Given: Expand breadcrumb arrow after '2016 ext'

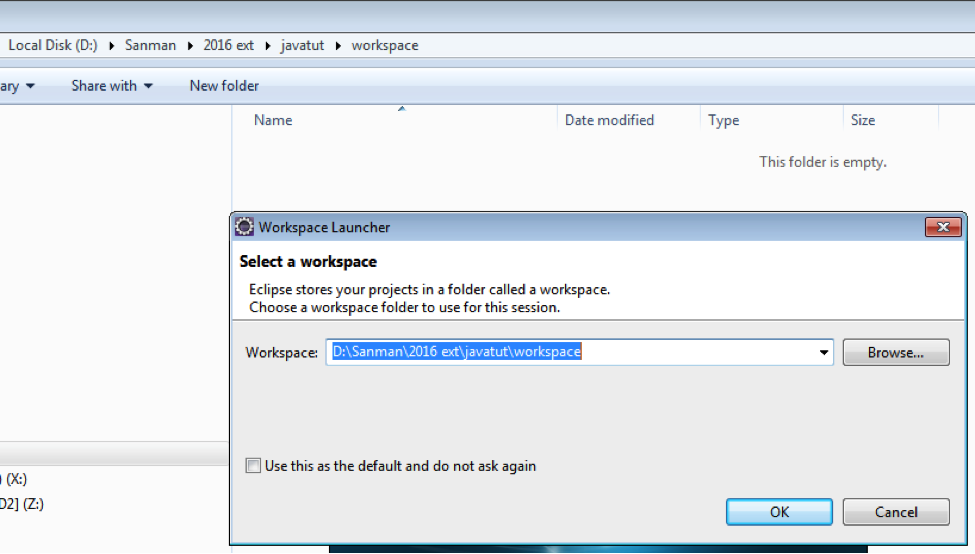Looking at the screenshot, I should click(267, 46).
